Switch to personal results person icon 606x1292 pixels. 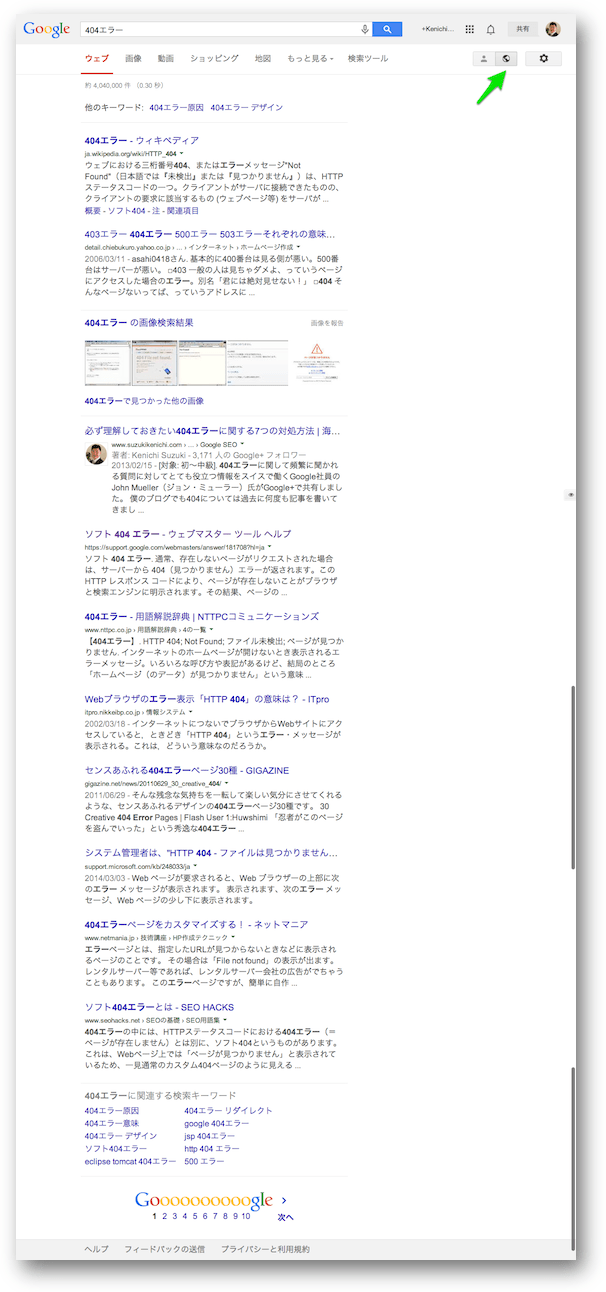484,59
